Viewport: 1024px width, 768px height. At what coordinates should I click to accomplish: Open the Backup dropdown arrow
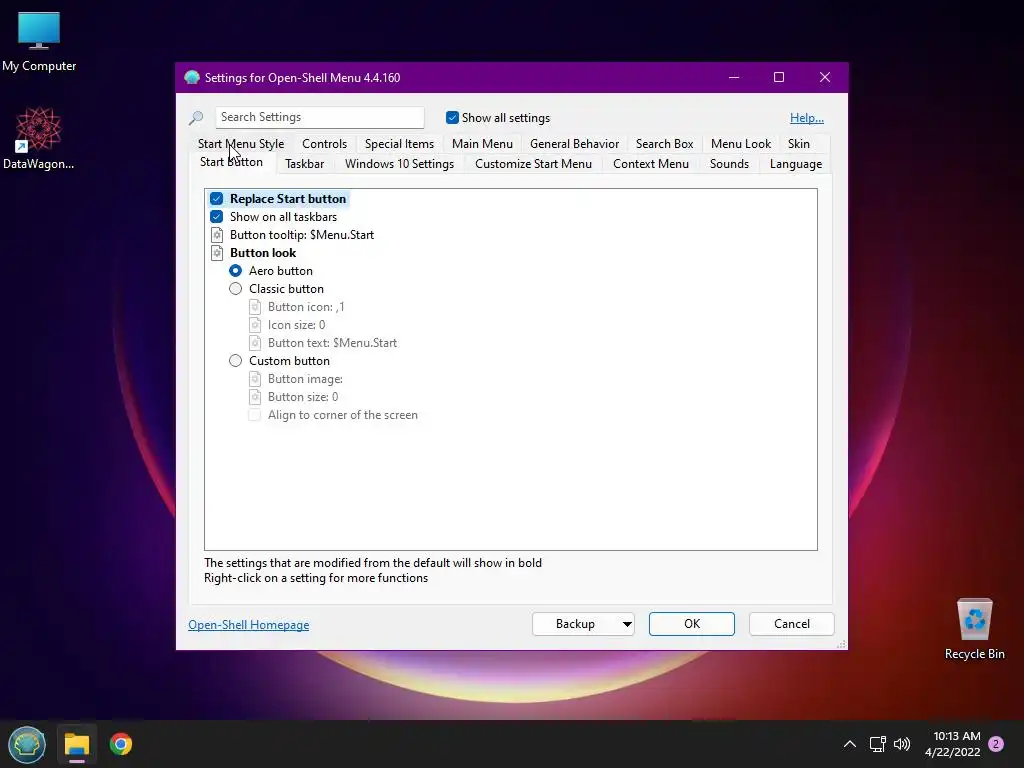[627, 624]
